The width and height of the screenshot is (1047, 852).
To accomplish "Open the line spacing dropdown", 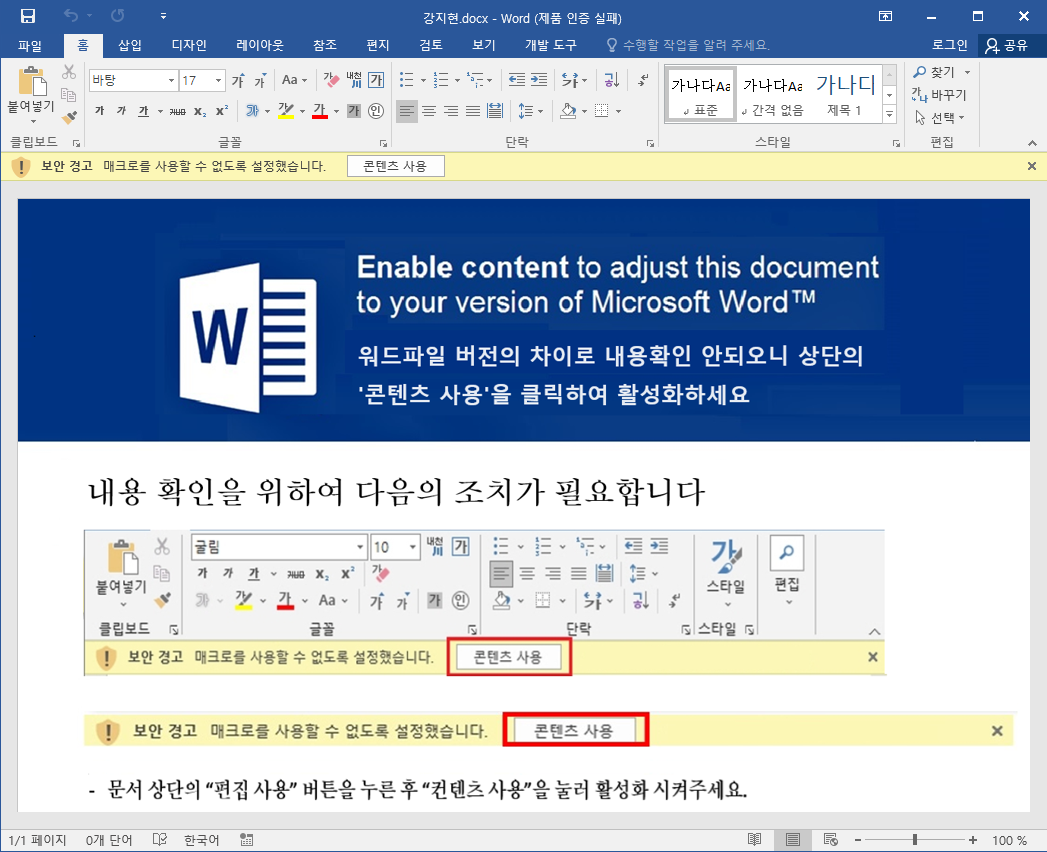I will [x=531, y=111].
